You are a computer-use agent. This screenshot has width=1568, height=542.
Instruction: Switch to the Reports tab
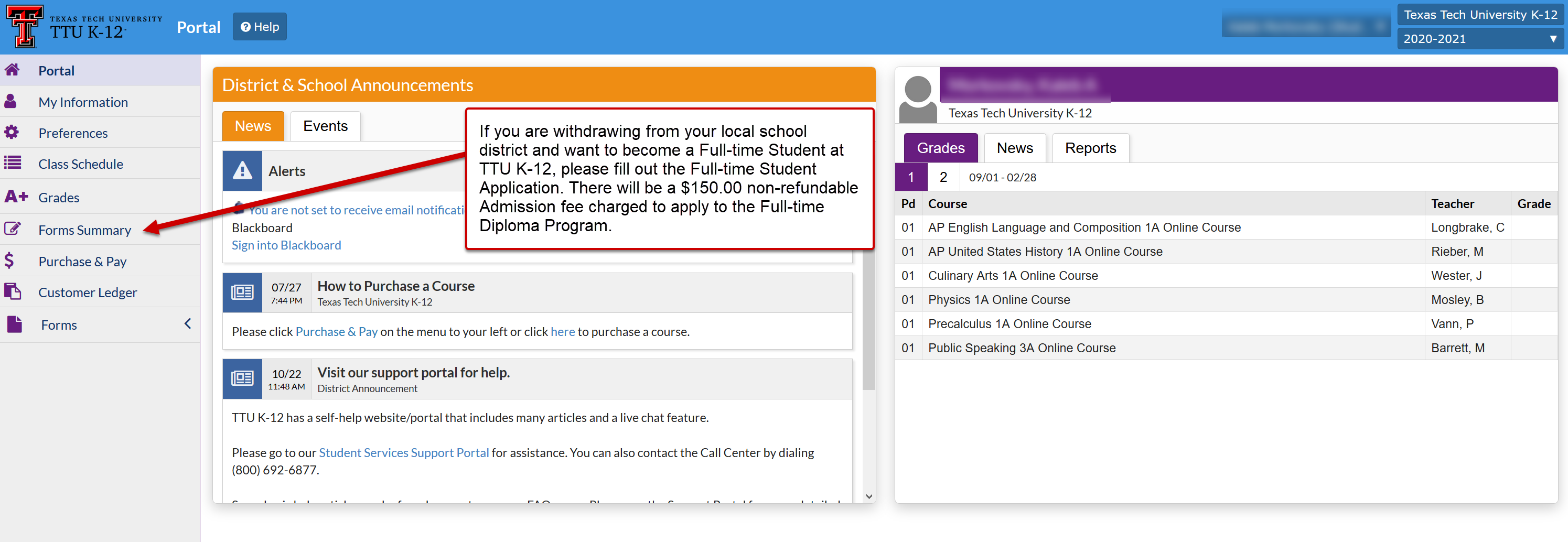1090,148
